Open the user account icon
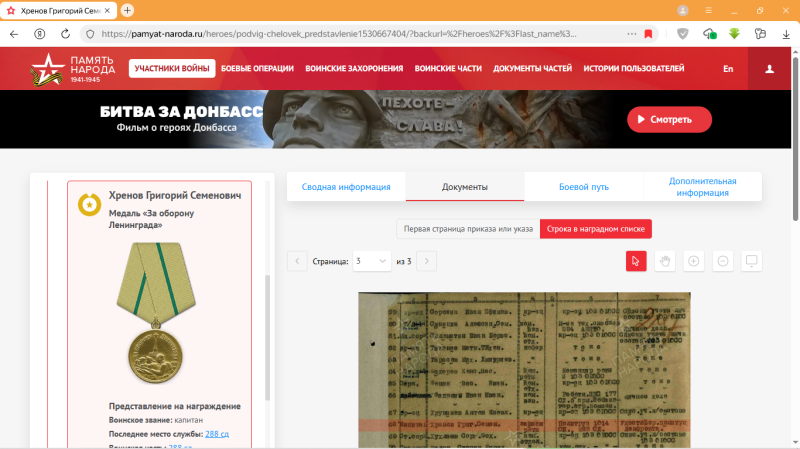 tap(769, 69)
